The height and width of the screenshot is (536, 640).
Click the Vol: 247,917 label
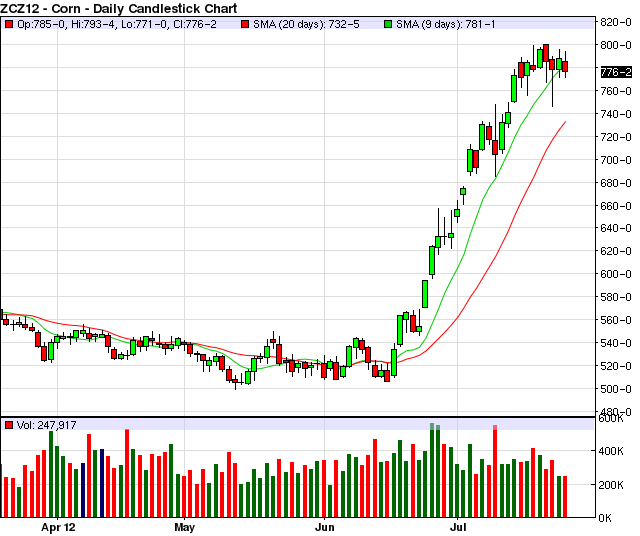click(47, 425)
